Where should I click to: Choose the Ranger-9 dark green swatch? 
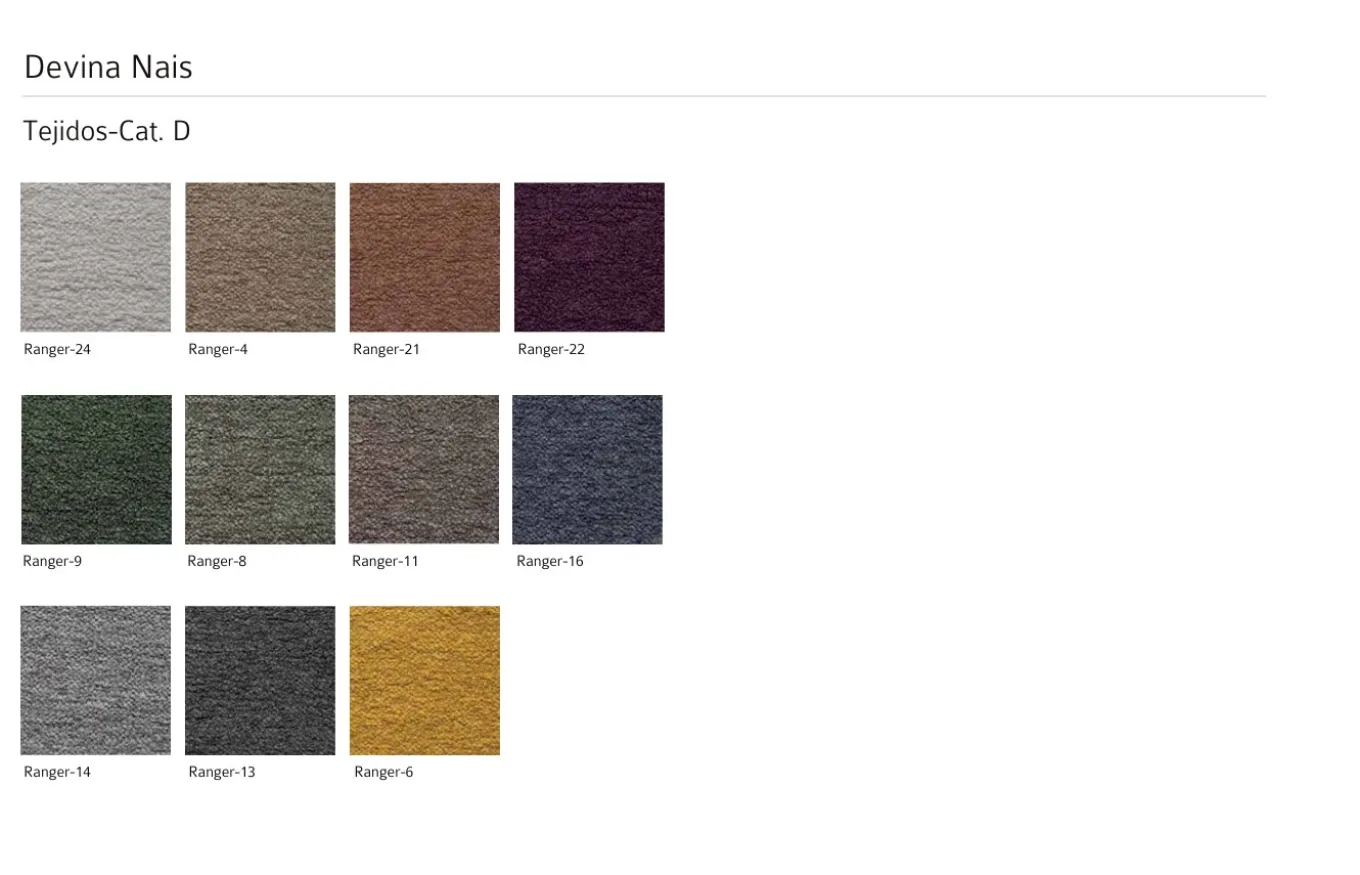(x=96, y=469)
